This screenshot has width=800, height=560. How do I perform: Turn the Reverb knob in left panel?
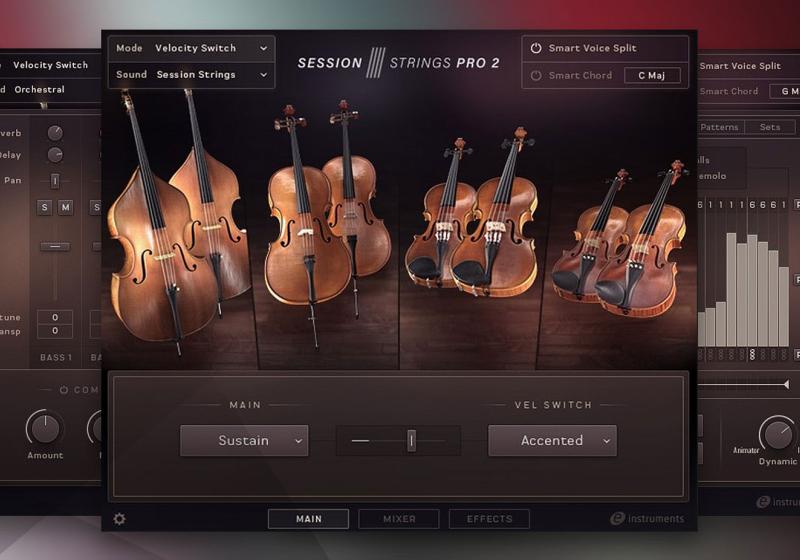55,133
